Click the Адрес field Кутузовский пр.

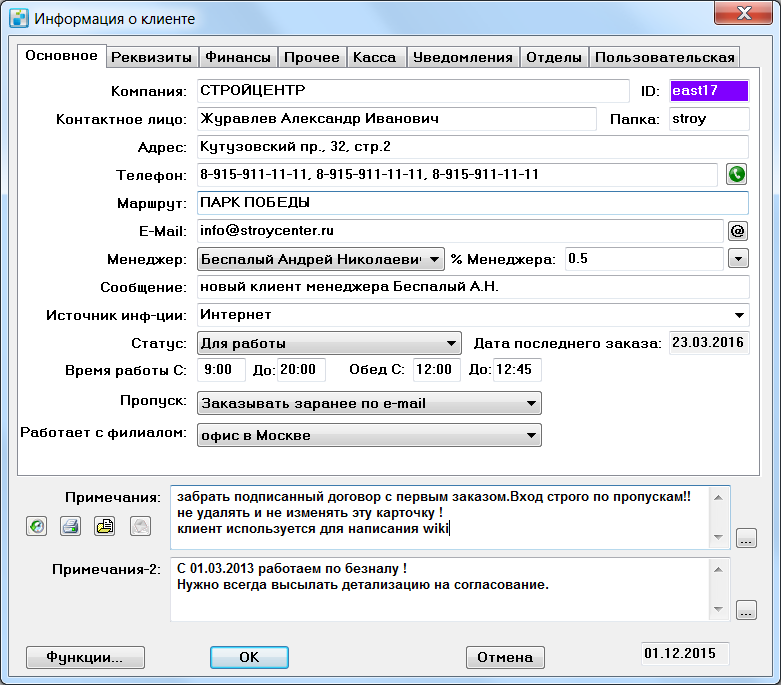click(473, 146)
